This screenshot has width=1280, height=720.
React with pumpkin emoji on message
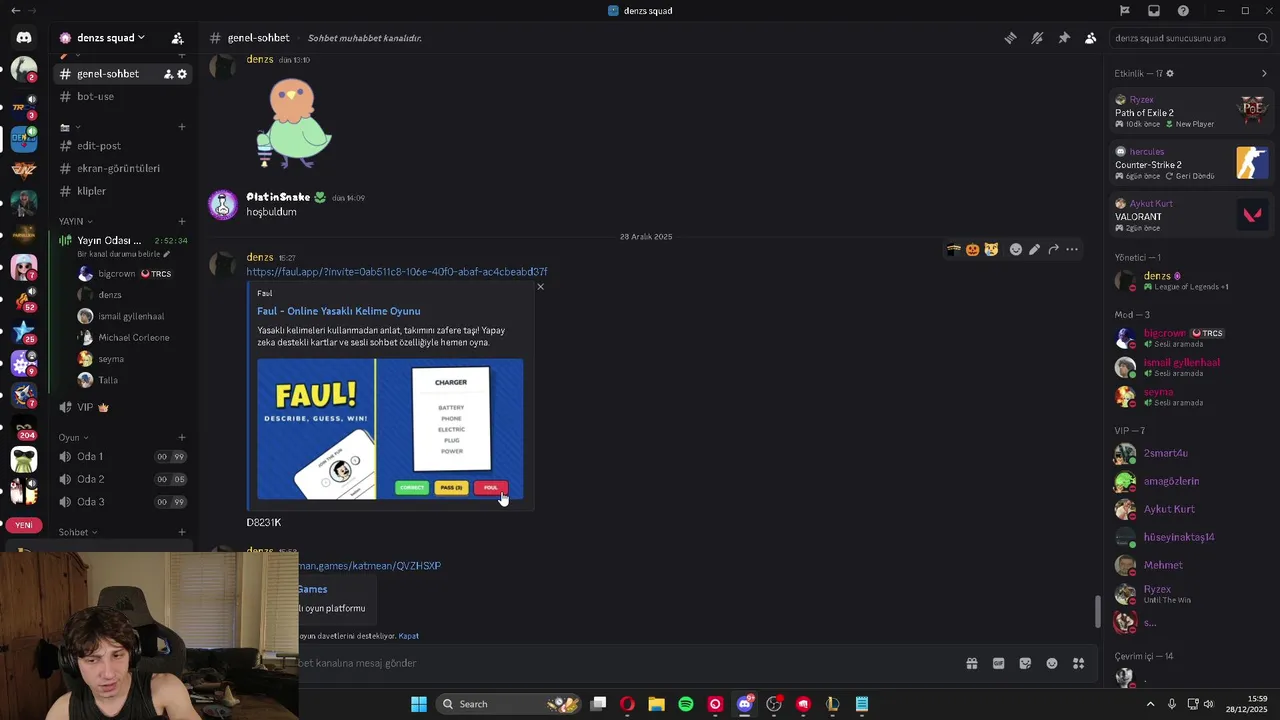tap(972, 249)
